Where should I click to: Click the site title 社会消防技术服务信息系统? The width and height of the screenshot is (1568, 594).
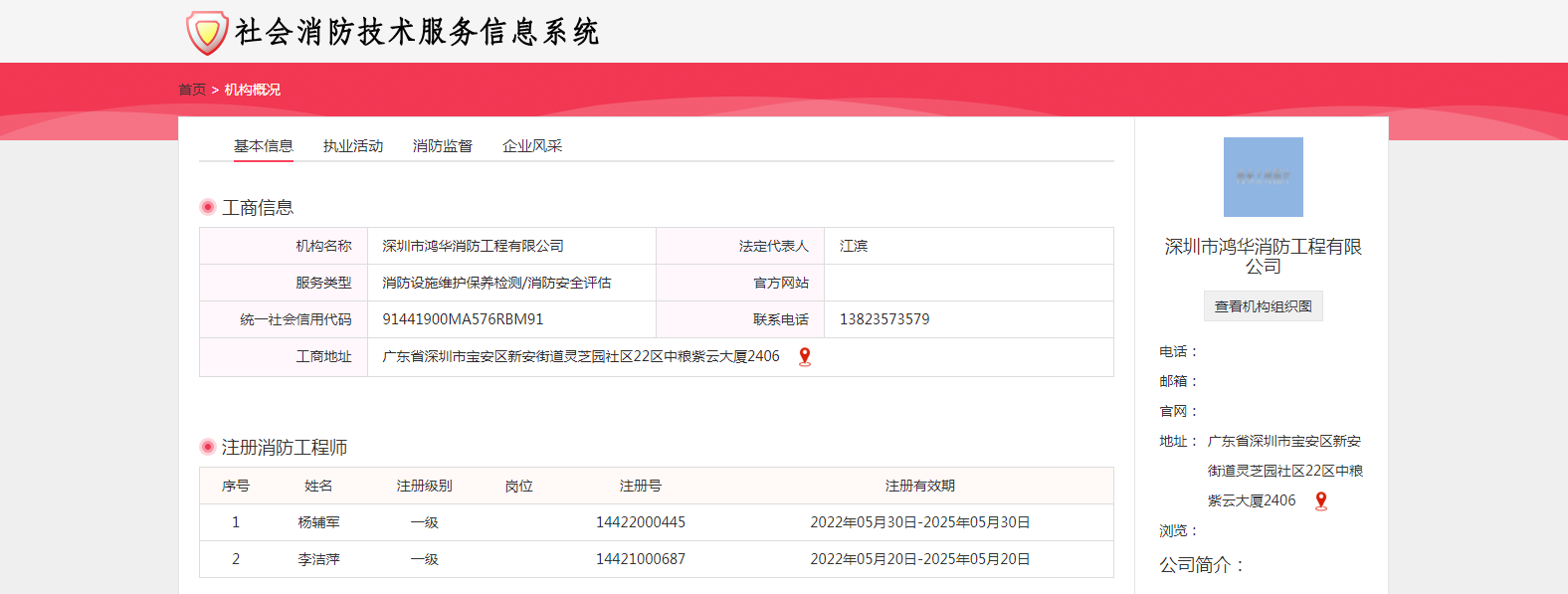(x=417, y=32)
